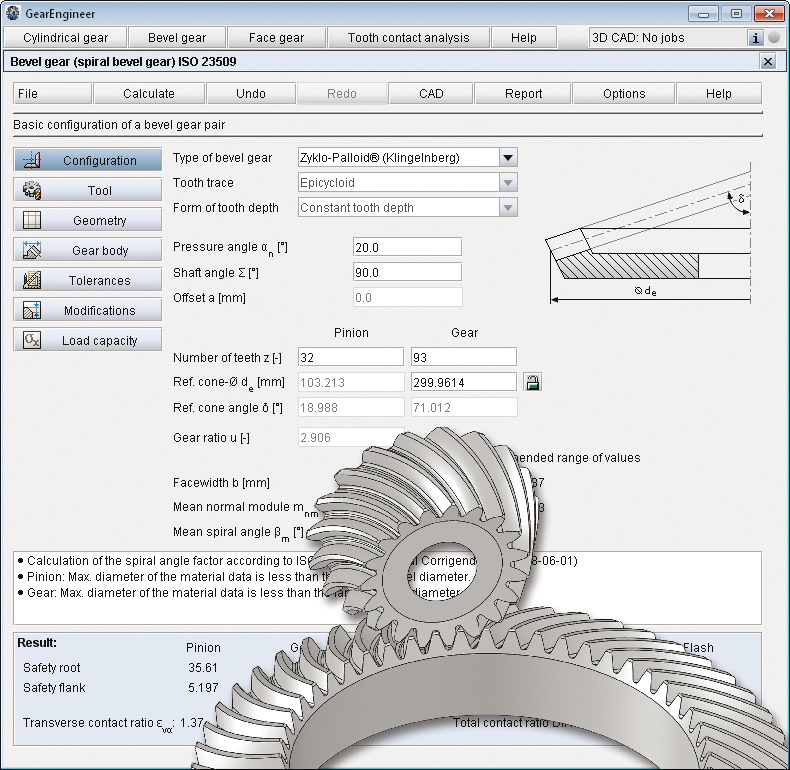This screenshot has height=770, width=790.
Task: Expand the Form of tooth depth dropdown
Action: point(508,208)
